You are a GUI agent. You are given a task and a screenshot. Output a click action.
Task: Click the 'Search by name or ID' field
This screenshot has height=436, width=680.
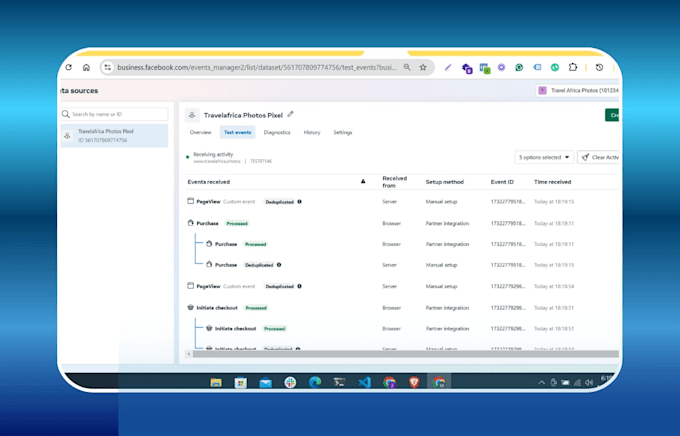[114, 114]
